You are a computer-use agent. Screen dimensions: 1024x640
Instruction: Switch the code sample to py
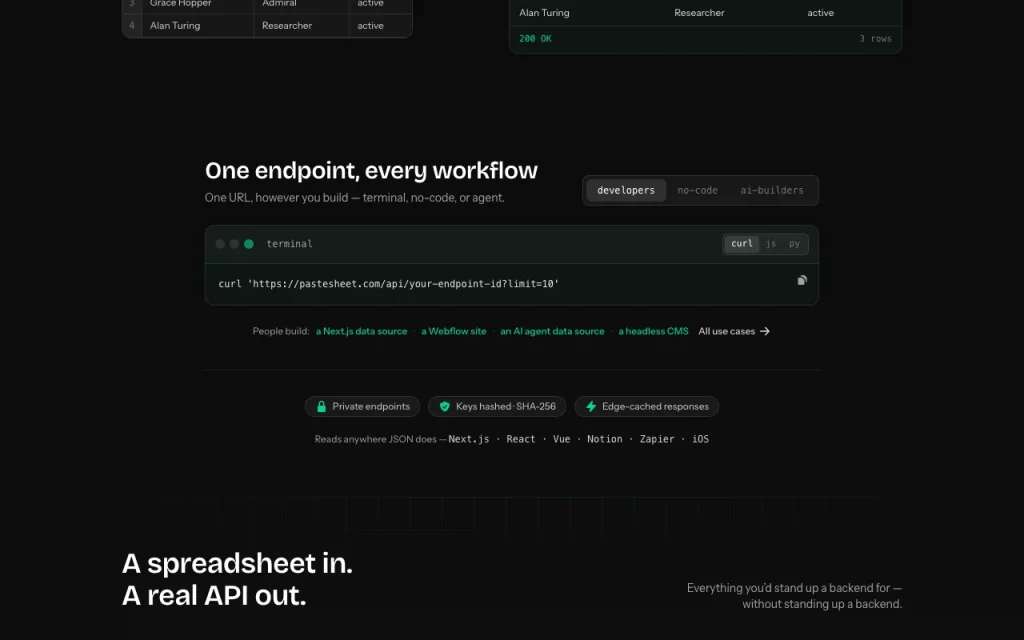coord(794,244)
